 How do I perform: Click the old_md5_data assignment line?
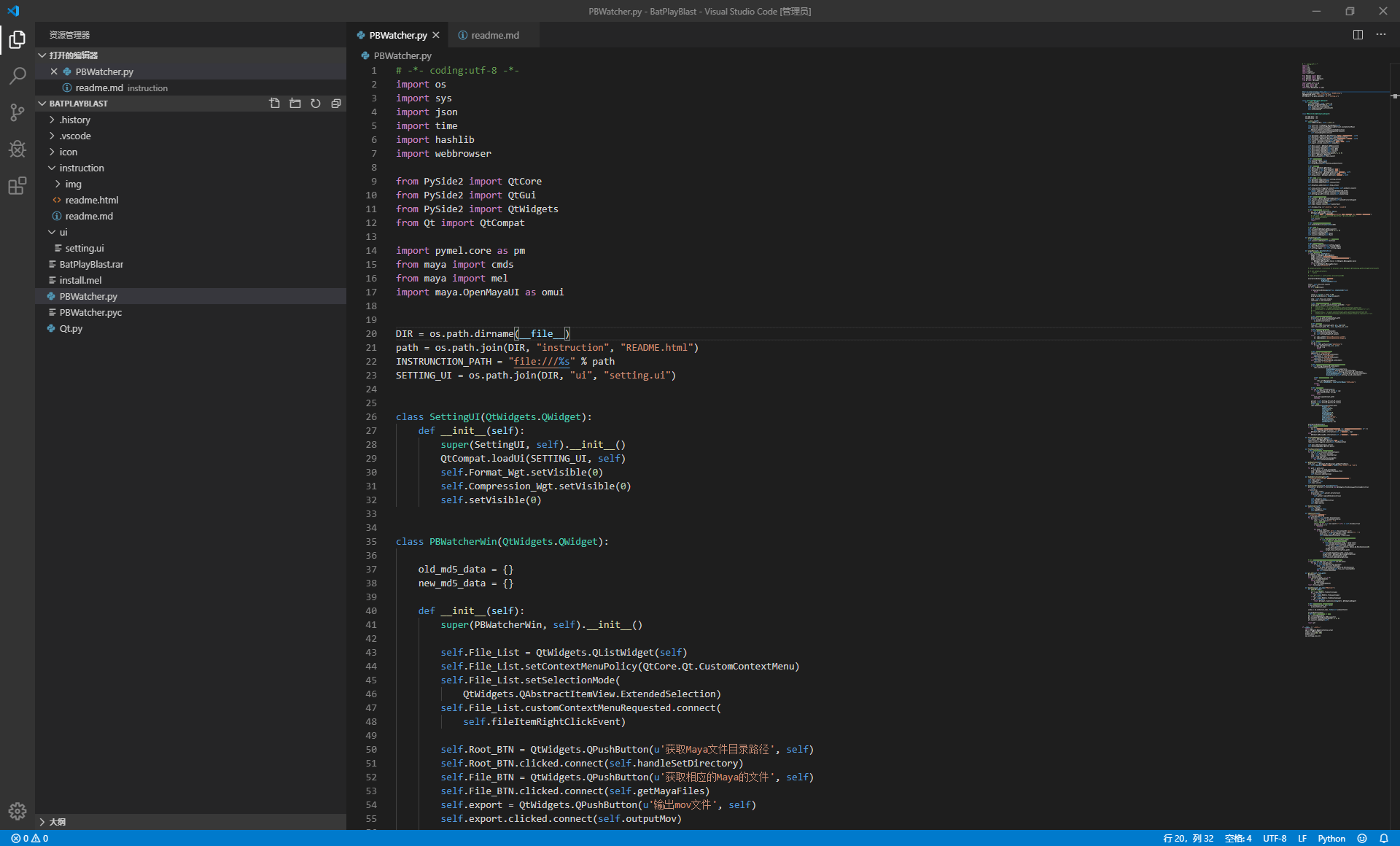click(466, 570)
